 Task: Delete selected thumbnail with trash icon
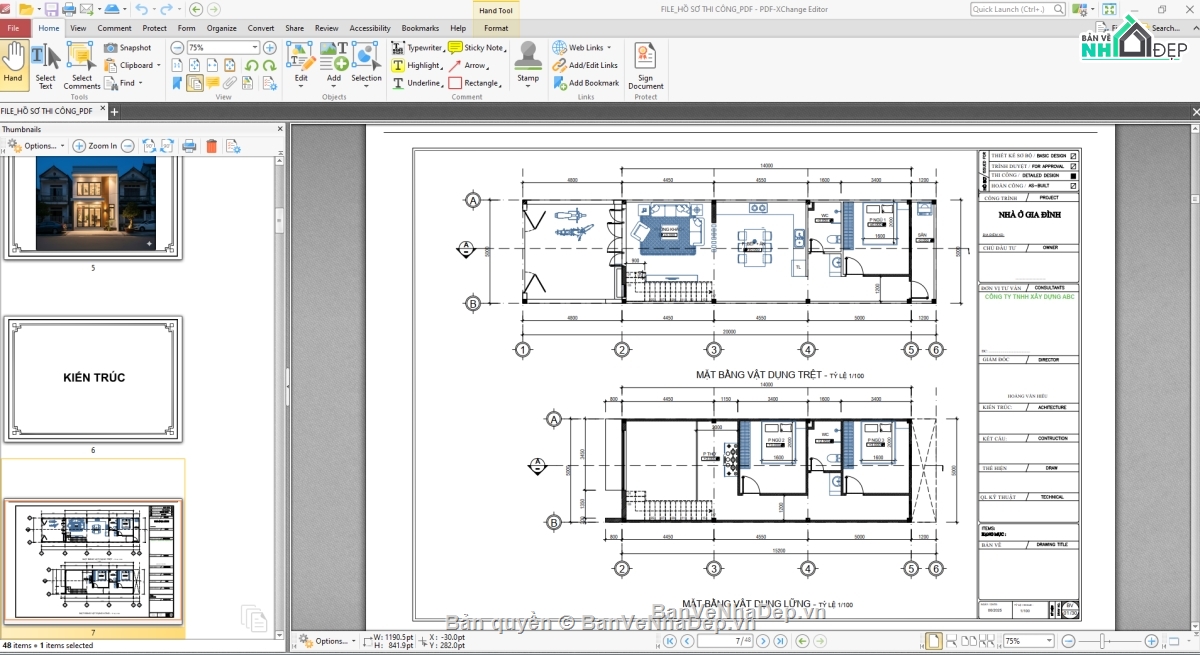(x=211, y=146)
